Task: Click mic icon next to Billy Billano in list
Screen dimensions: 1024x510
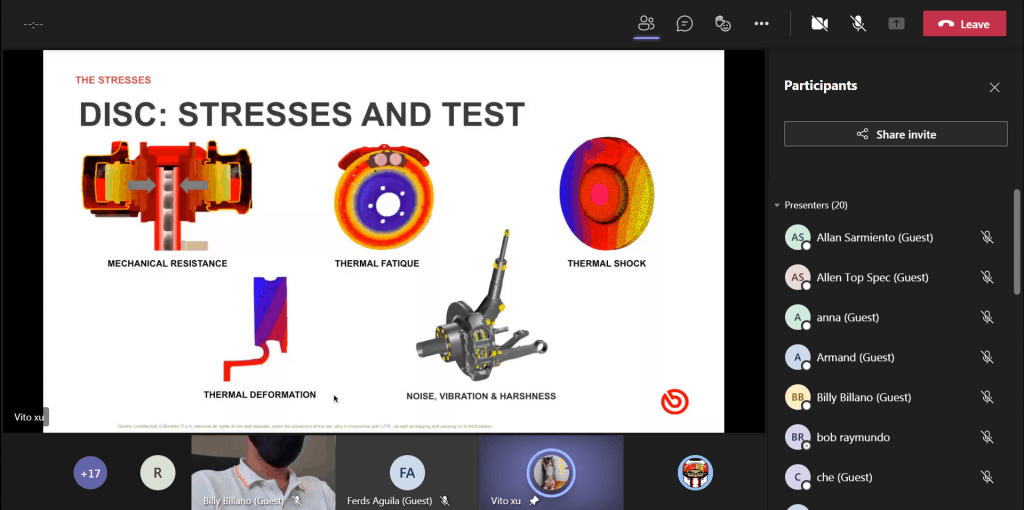Action: 986,397
